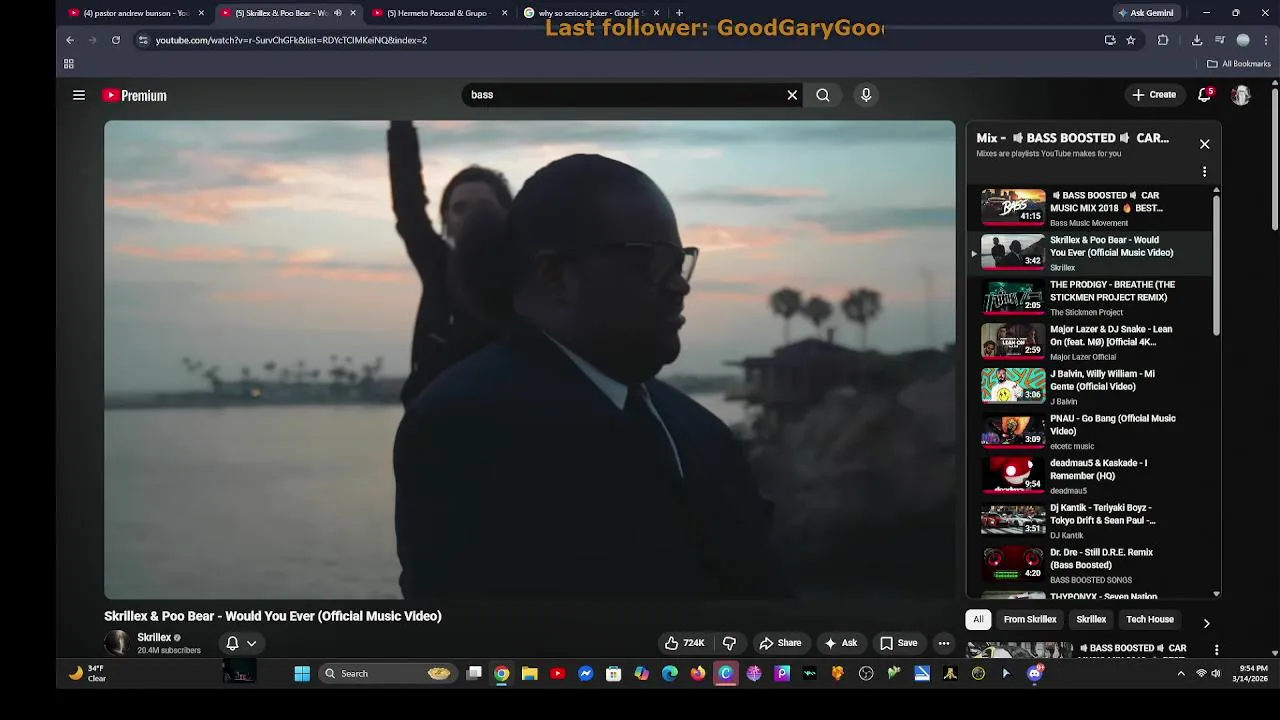Save video to a playlist

coord(898,643)
